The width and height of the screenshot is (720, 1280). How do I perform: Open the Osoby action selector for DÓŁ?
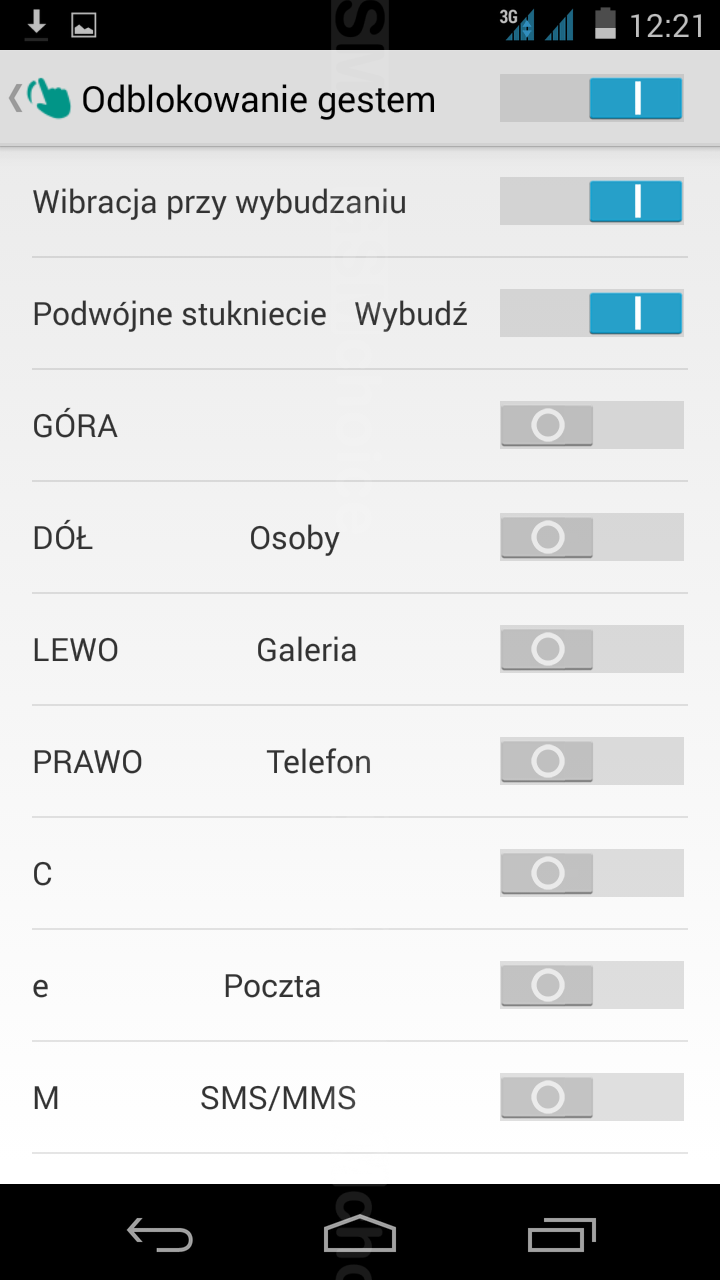(x=294, y=538)
